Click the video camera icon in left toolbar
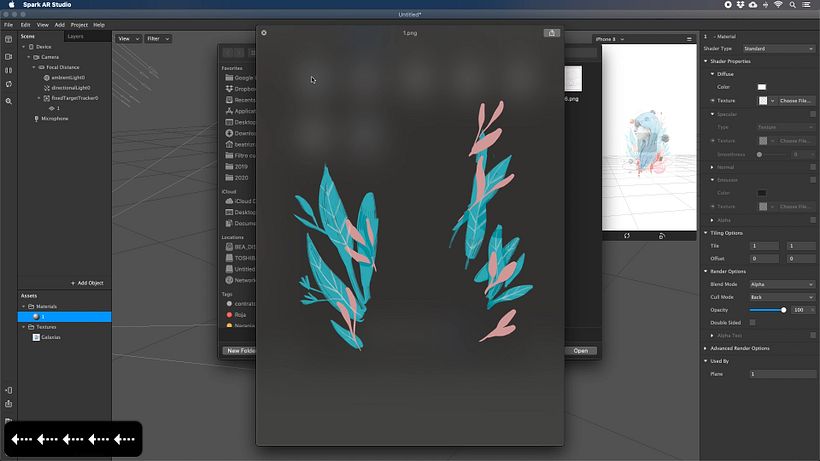Image resolution: width=820 pixels, height=461 pixels. (x=8, y=55)
